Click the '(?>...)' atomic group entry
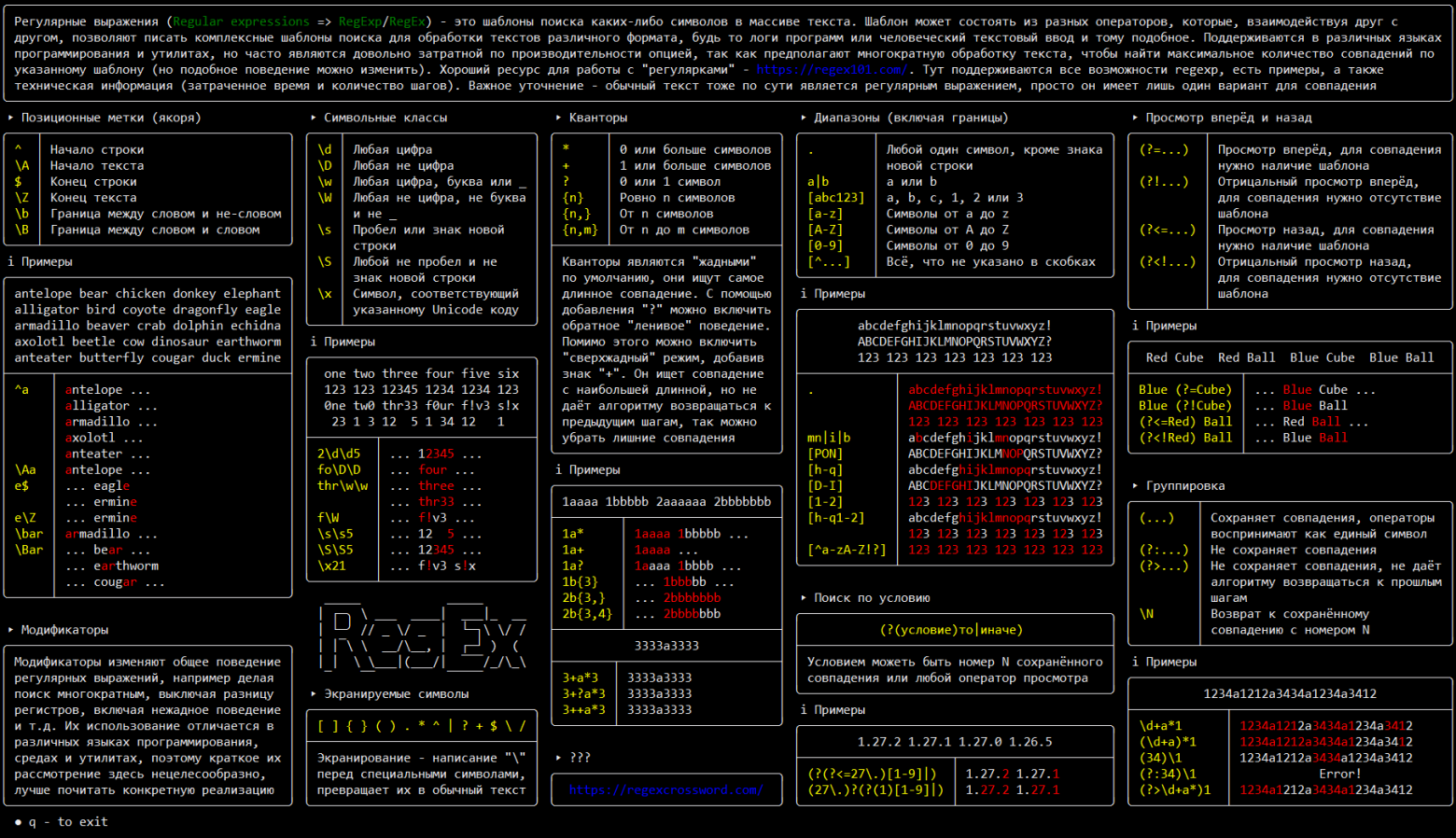This screenshot has width=1456, height=838. [x=1164, y=566]
